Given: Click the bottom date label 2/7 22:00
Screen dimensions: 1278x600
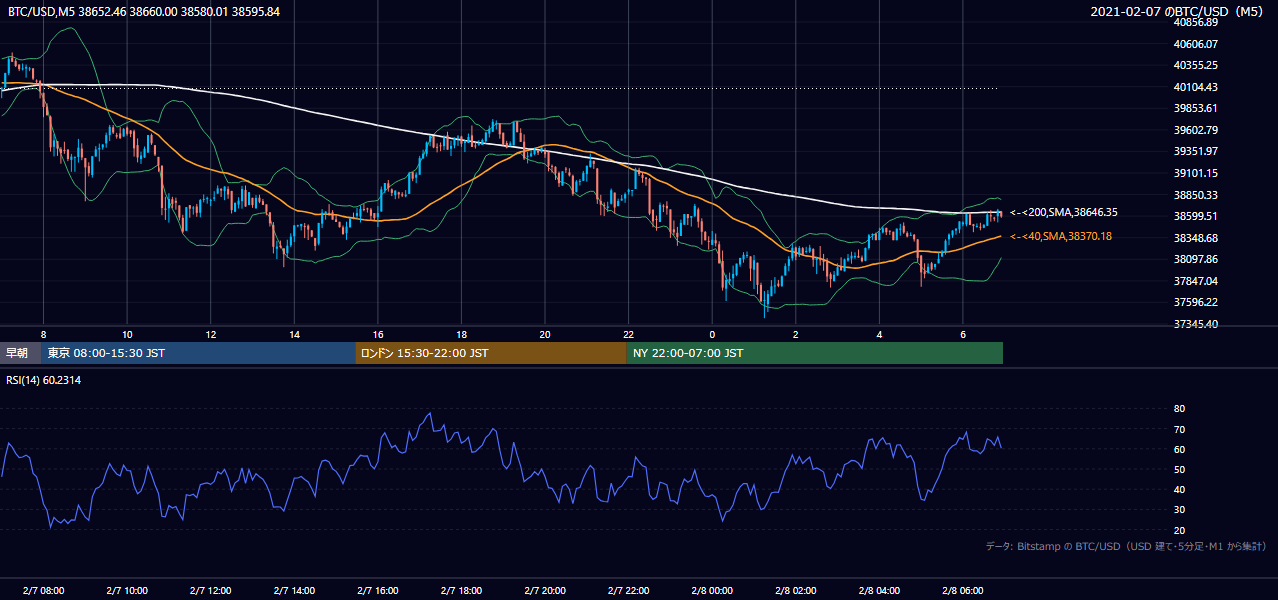Looking at the screenshot, I should point(628,591).
